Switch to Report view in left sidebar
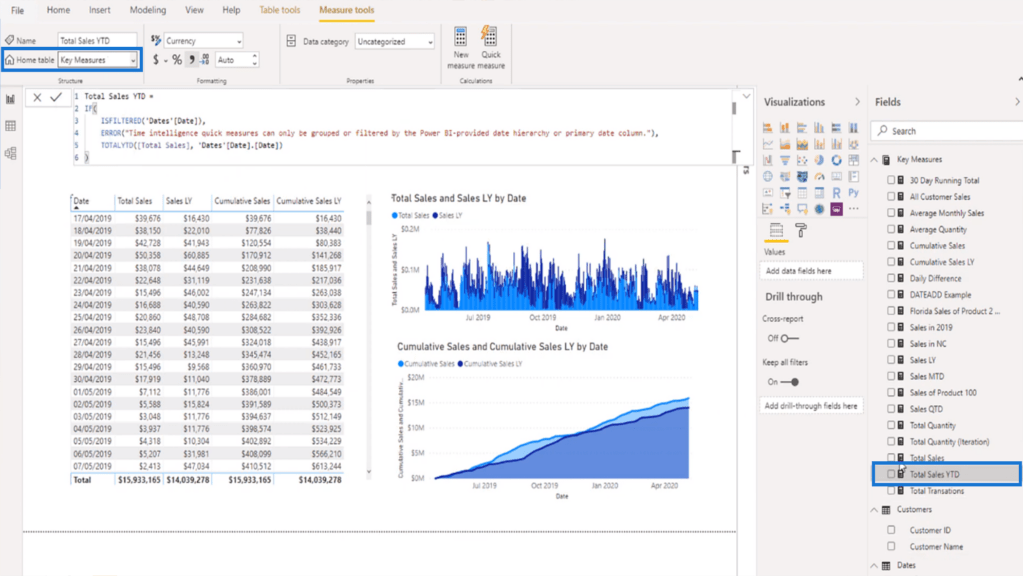 click(10, 99)
